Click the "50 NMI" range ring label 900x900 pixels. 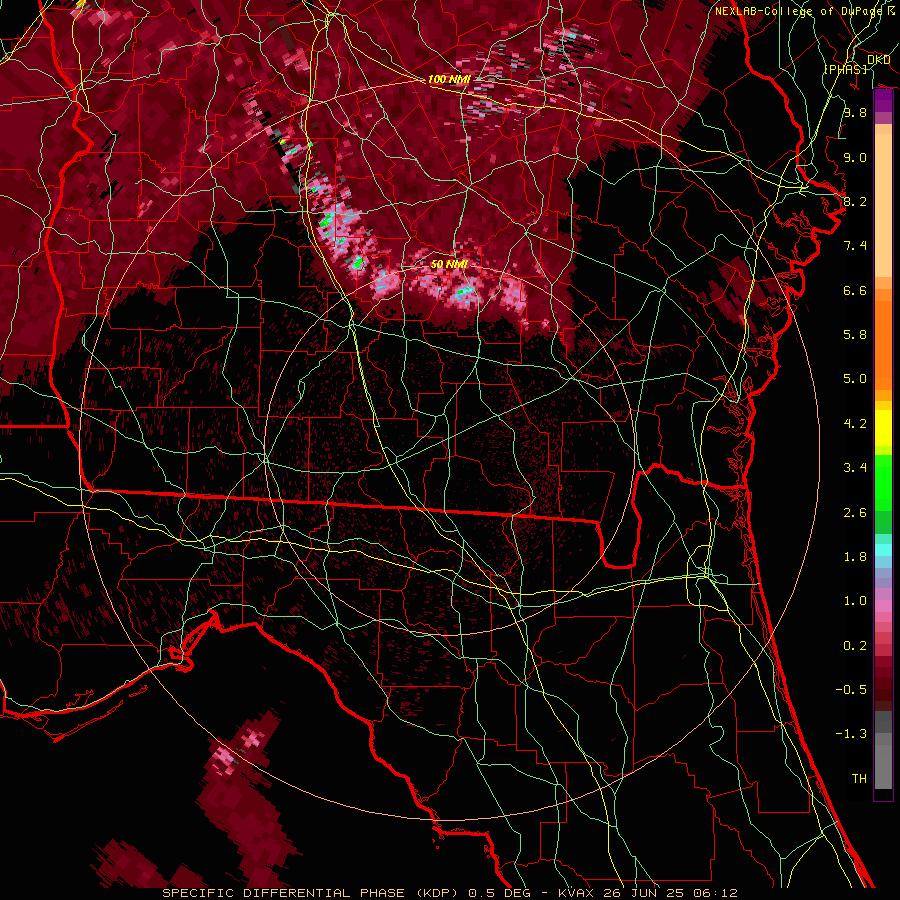pyautogui.click(x=449, y=264)
